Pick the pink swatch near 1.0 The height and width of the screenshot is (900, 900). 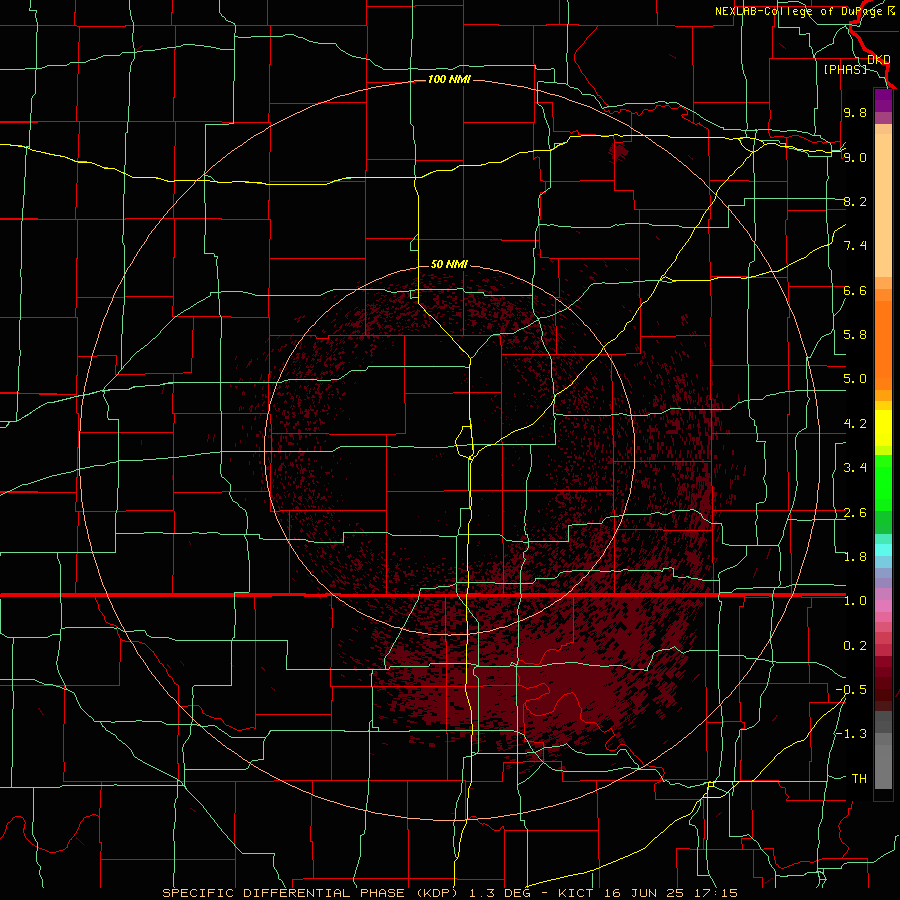pos(883,606)
